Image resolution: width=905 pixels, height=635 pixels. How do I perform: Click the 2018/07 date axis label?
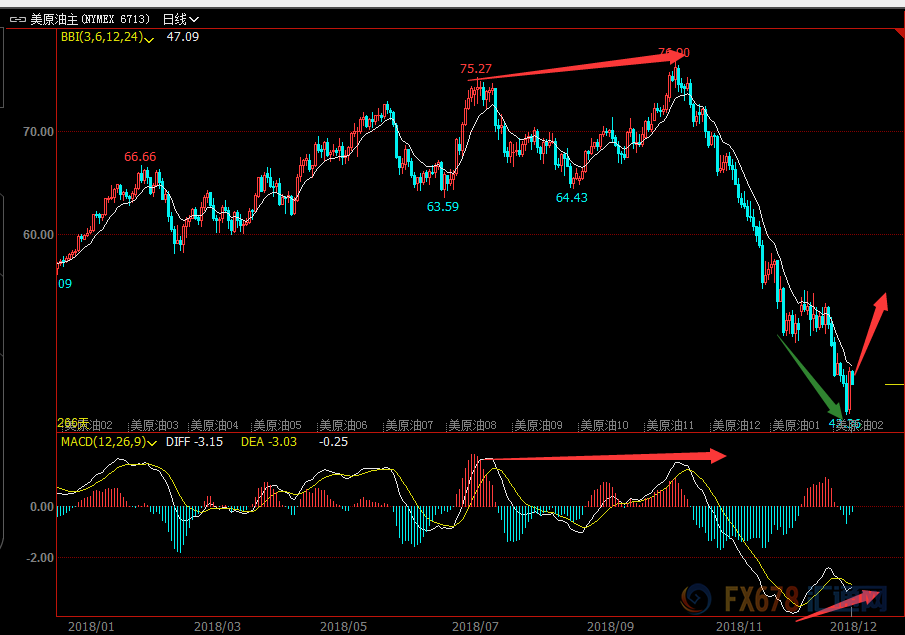[x=475, y=626]
